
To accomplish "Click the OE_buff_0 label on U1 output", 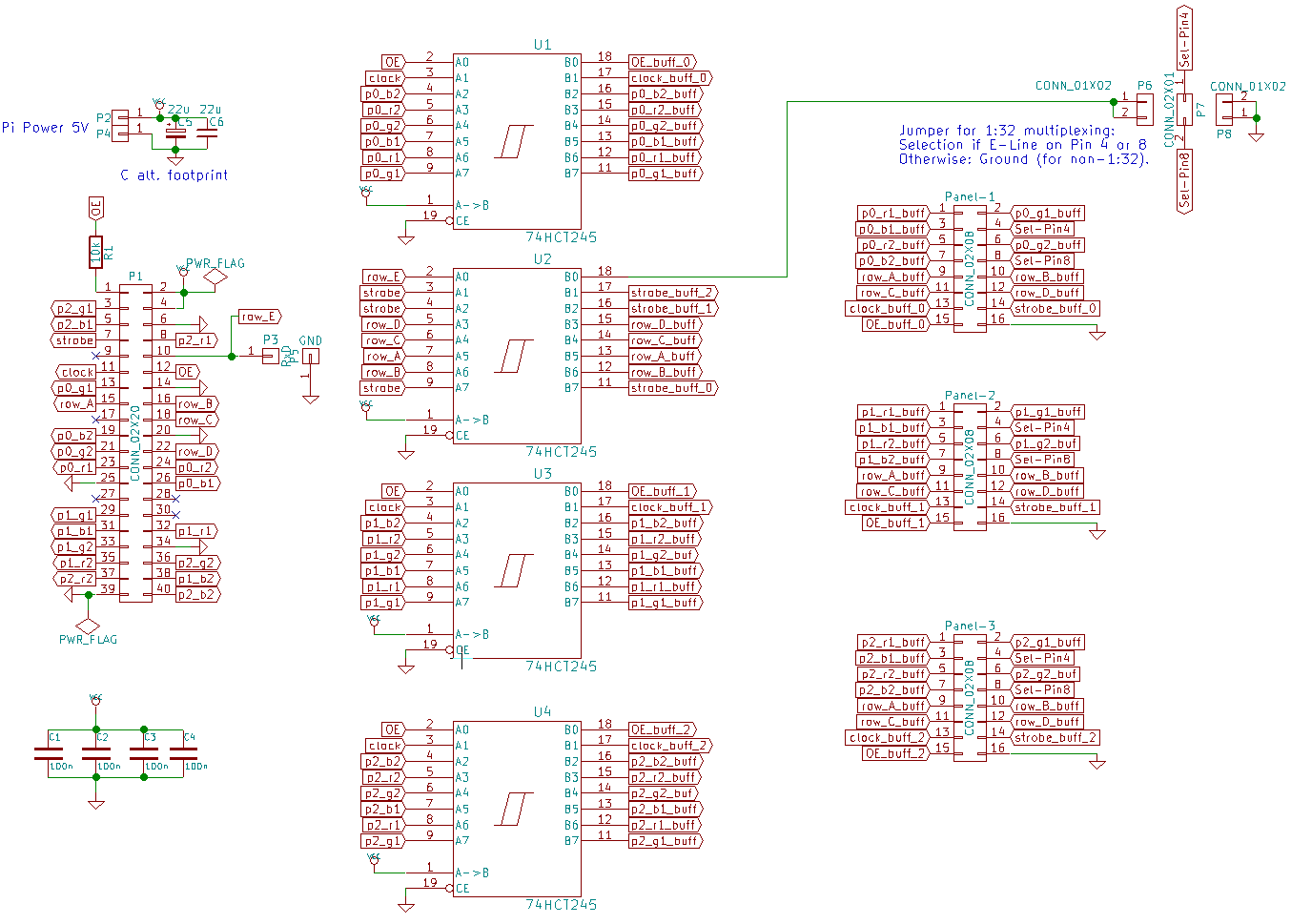I will point(660,61).
